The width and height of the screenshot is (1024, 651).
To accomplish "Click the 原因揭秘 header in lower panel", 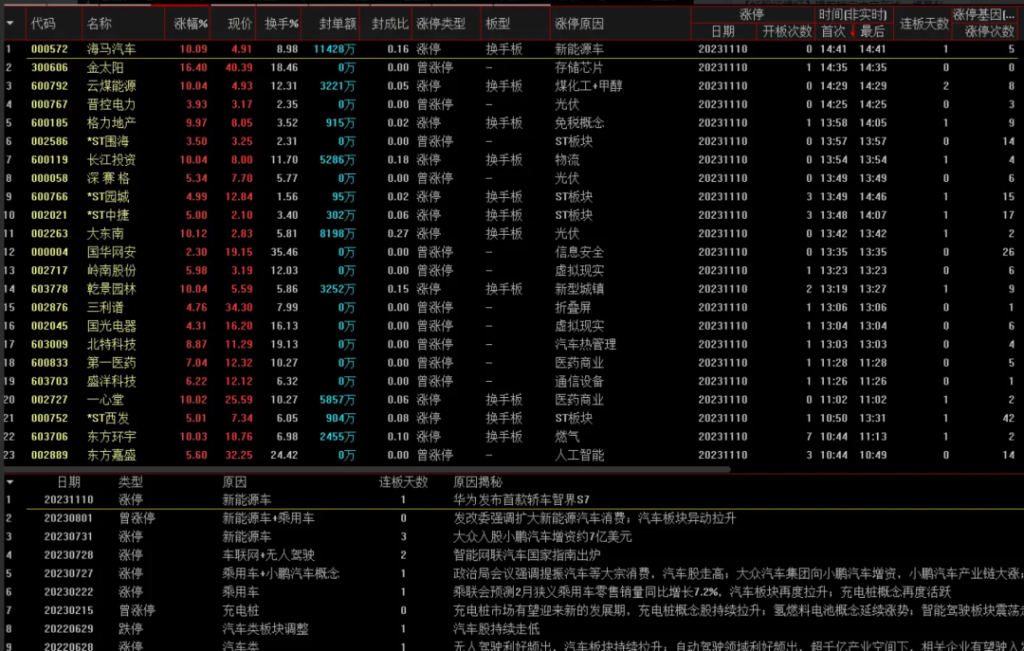I will click(479, 482).
